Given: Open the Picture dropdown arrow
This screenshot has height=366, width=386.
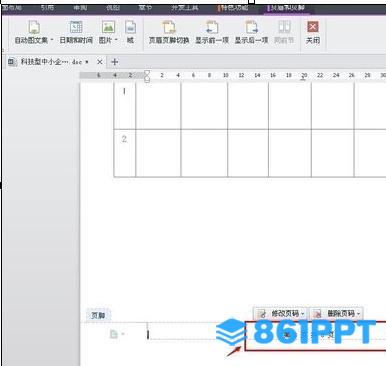Looking at the screenshot, I should pos(116,40).
